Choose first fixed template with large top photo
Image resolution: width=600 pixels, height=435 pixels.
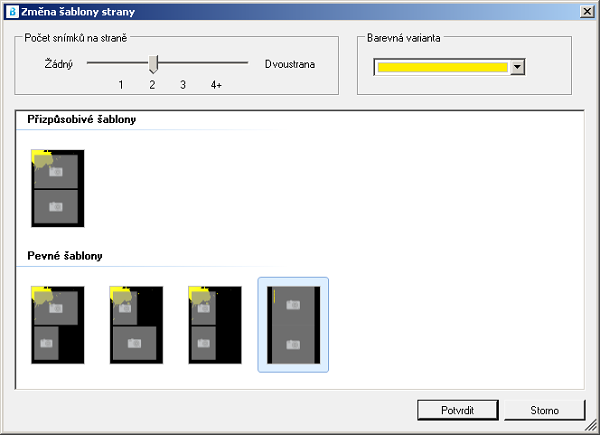coord(58,324)
